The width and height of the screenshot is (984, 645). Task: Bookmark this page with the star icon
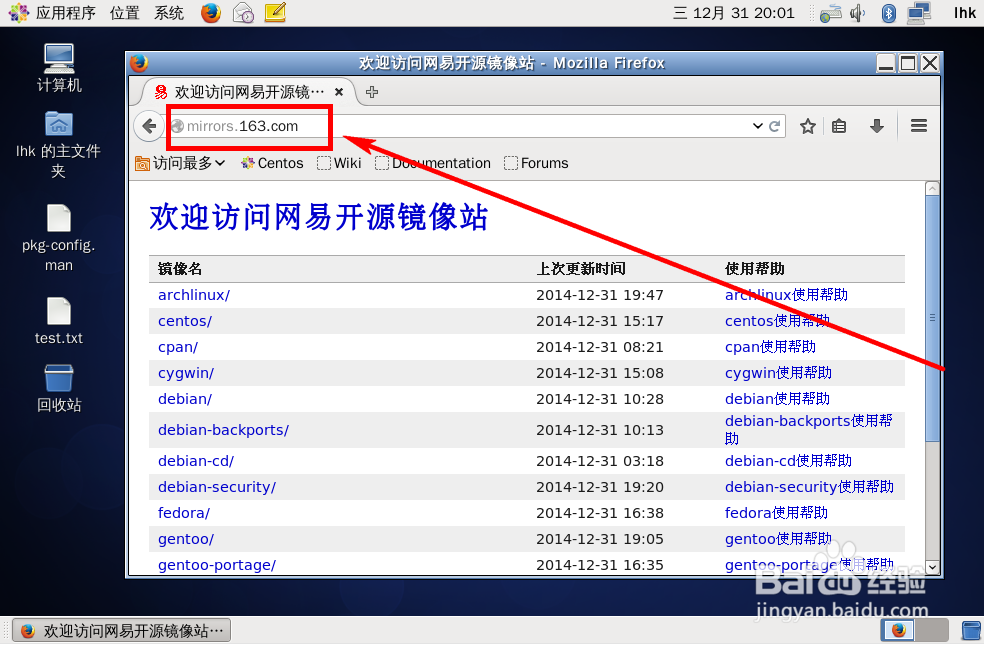(x=808, y=126)
